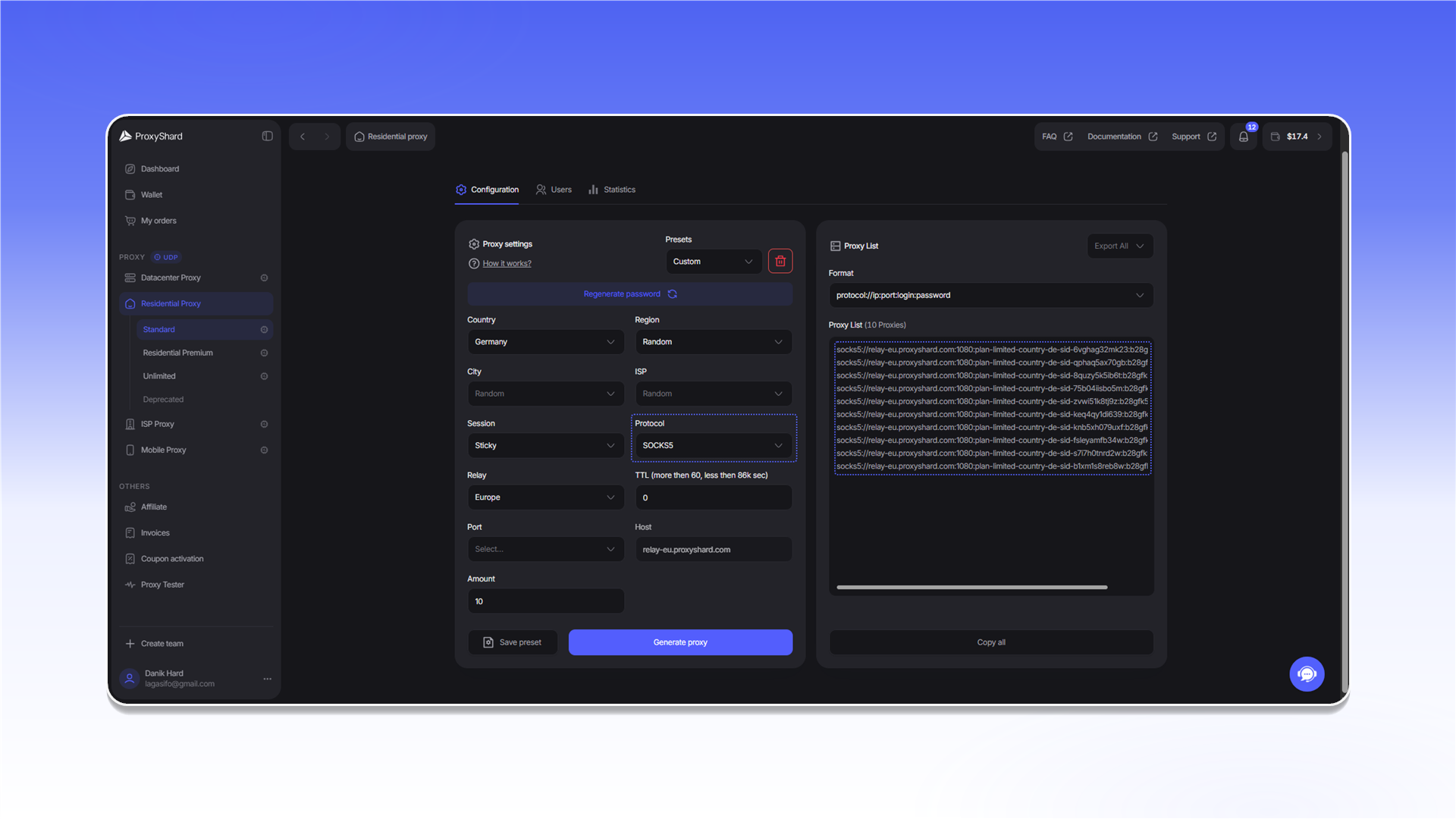Open settings gear beside Residential Premium
This screenshot has height=819, width=1456.
(264, 353)
